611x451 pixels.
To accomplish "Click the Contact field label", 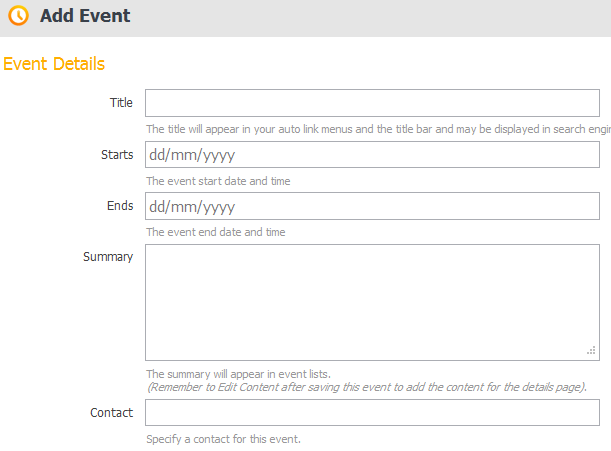I will pyautogui.click(x=111, y=413).
